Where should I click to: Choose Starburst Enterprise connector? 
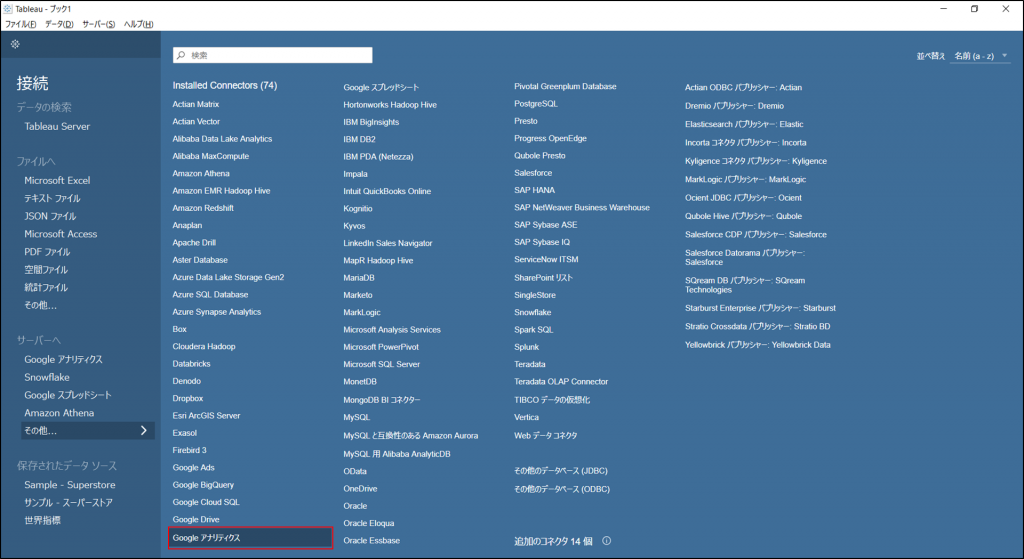tap(760, 308)
